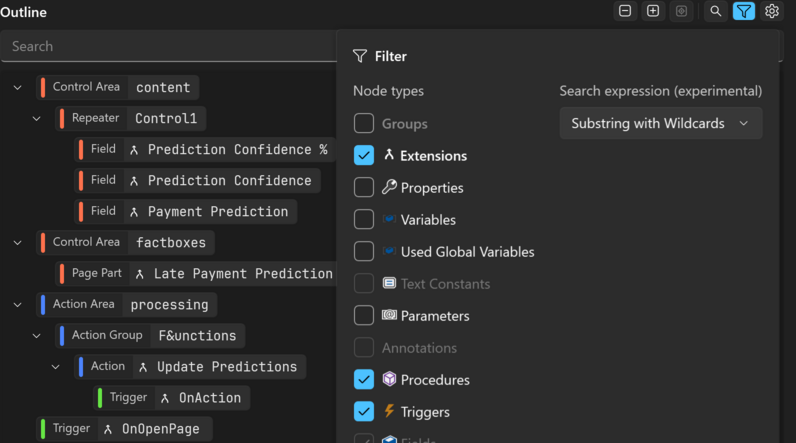
Task: Uncheck the Procedures checkbox
Action: (x=364, y=380)
